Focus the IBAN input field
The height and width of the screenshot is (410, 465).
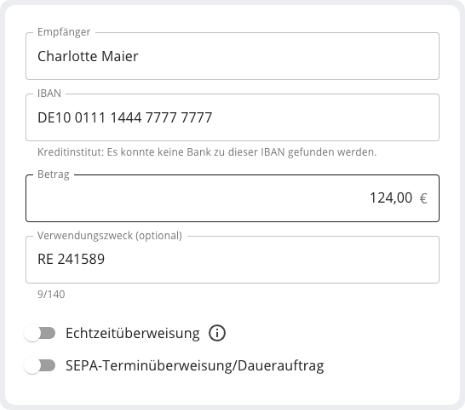(x=232, y=117)
